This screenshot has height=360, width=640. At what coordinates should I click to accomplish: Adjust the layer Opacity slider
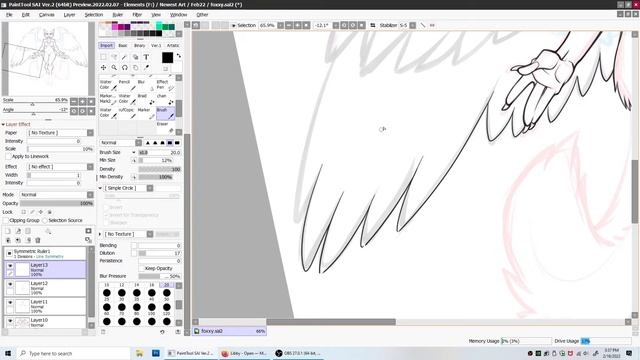[x=57, y=203]
